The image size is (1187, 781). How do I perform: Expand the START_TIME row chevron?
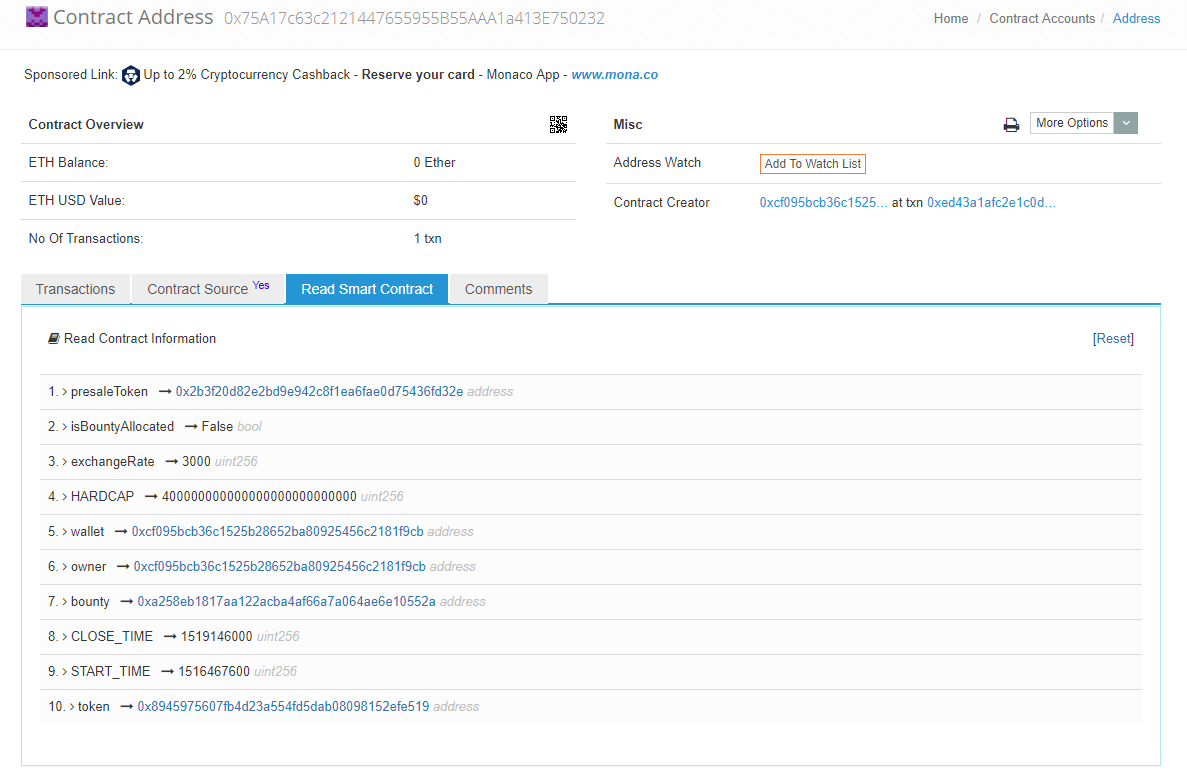pyautogui.click(x=64, y=671)
